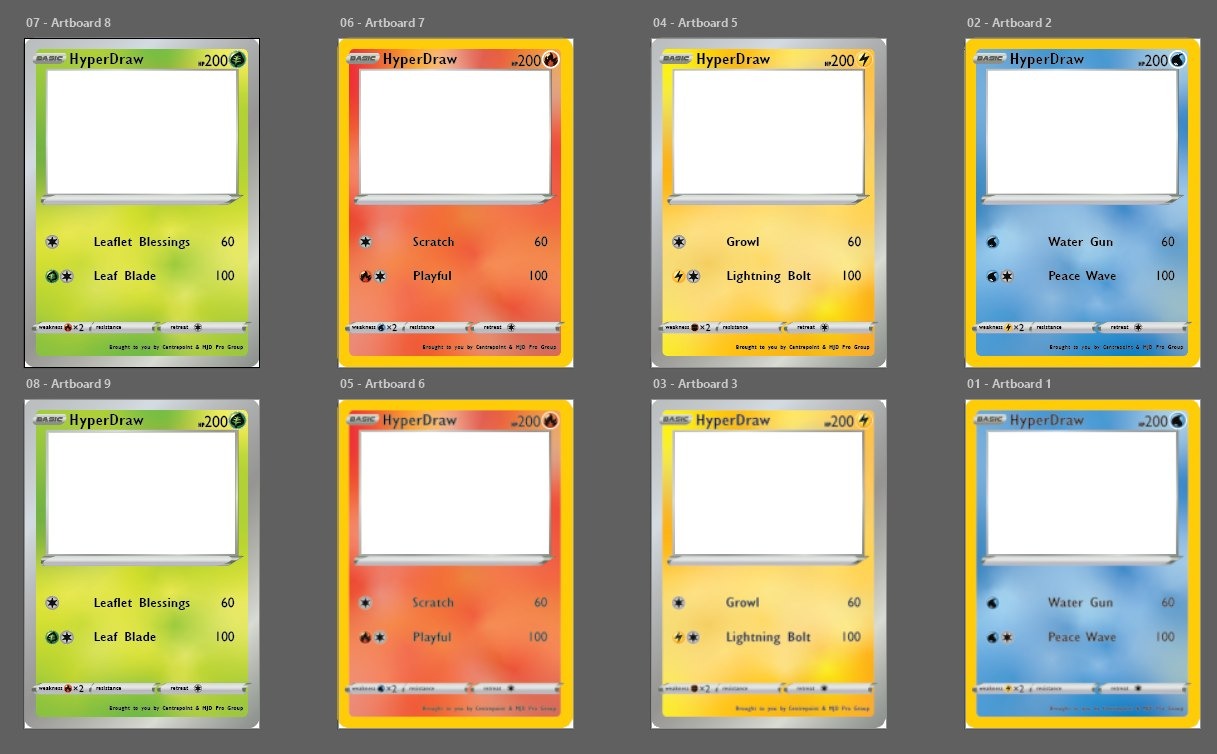Select the colorless star icon next to Leaflet Blessings on Artboard 9
Screen dimensions: 1217x754
52,603
